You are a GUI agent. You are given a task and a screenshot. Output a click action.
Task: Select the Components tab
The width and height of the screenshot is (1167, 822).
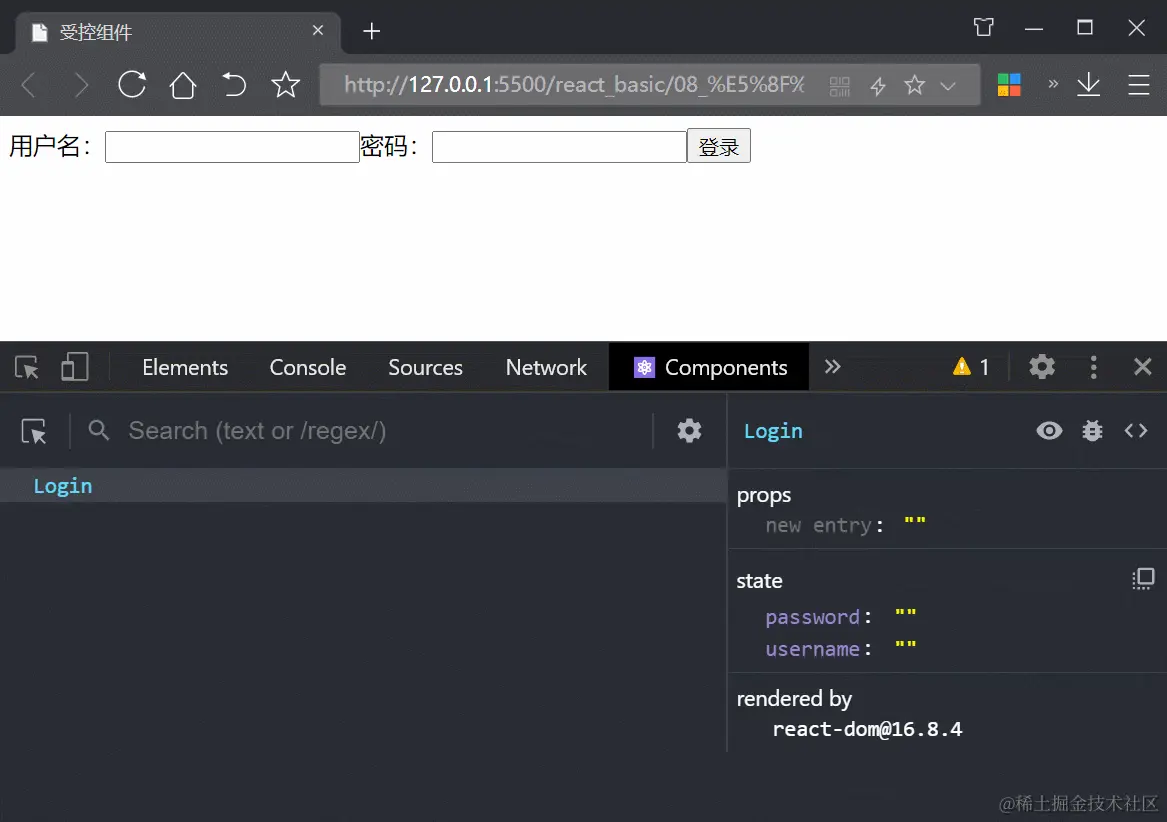[709, 367]
